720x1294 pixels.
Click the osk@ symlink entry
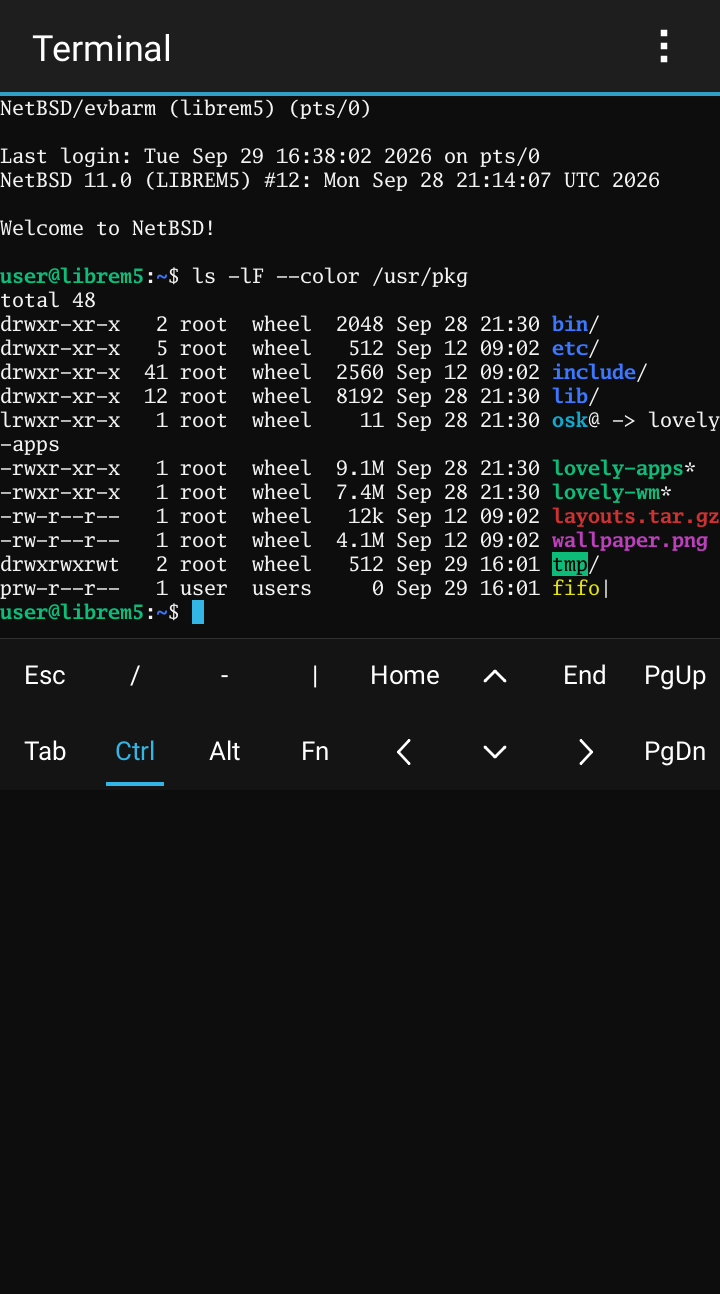[576, 420]
